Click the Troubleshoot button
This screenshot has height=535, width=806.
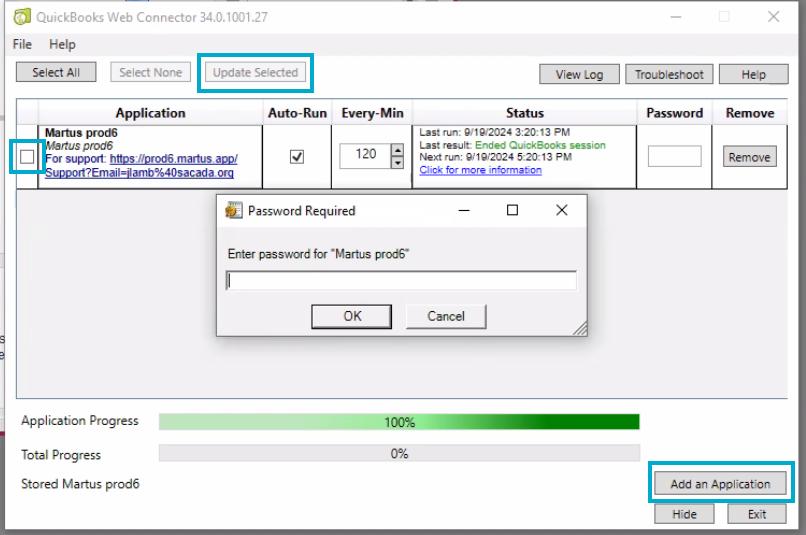click(x=669, y=75)
